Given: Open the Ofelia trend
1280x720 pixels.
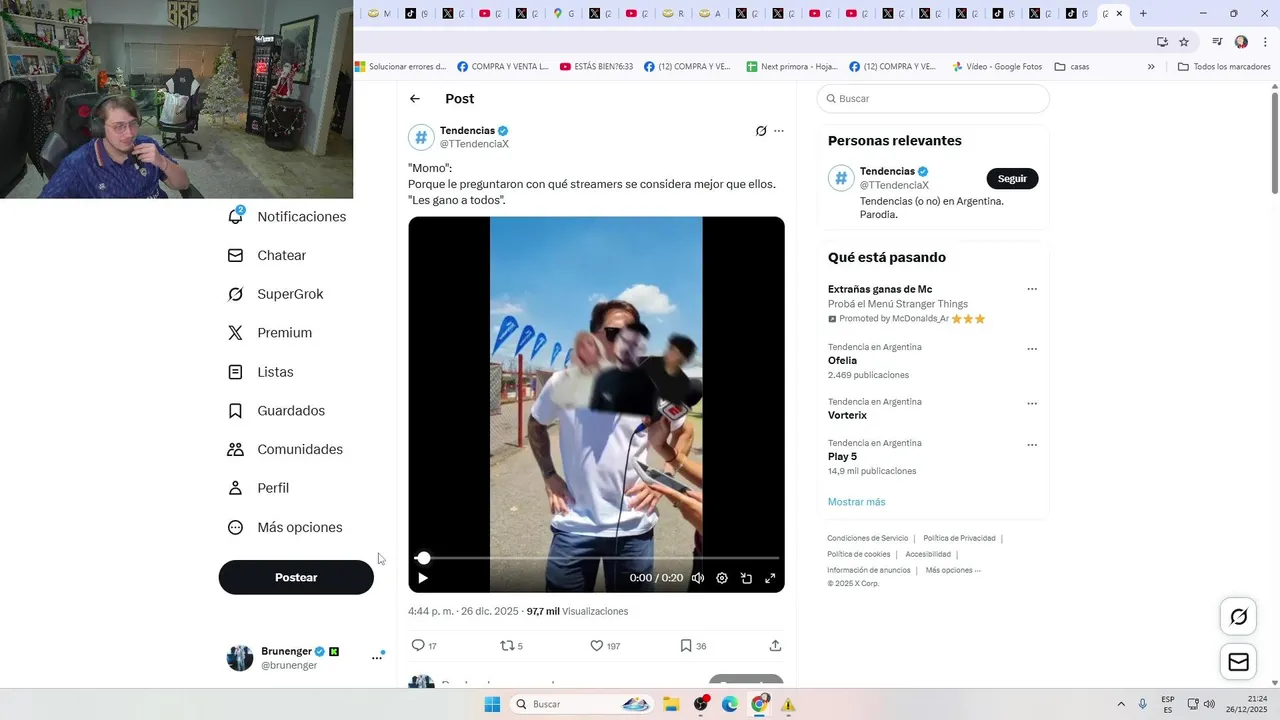Looking at the screenshot, I should pos(842,361).
